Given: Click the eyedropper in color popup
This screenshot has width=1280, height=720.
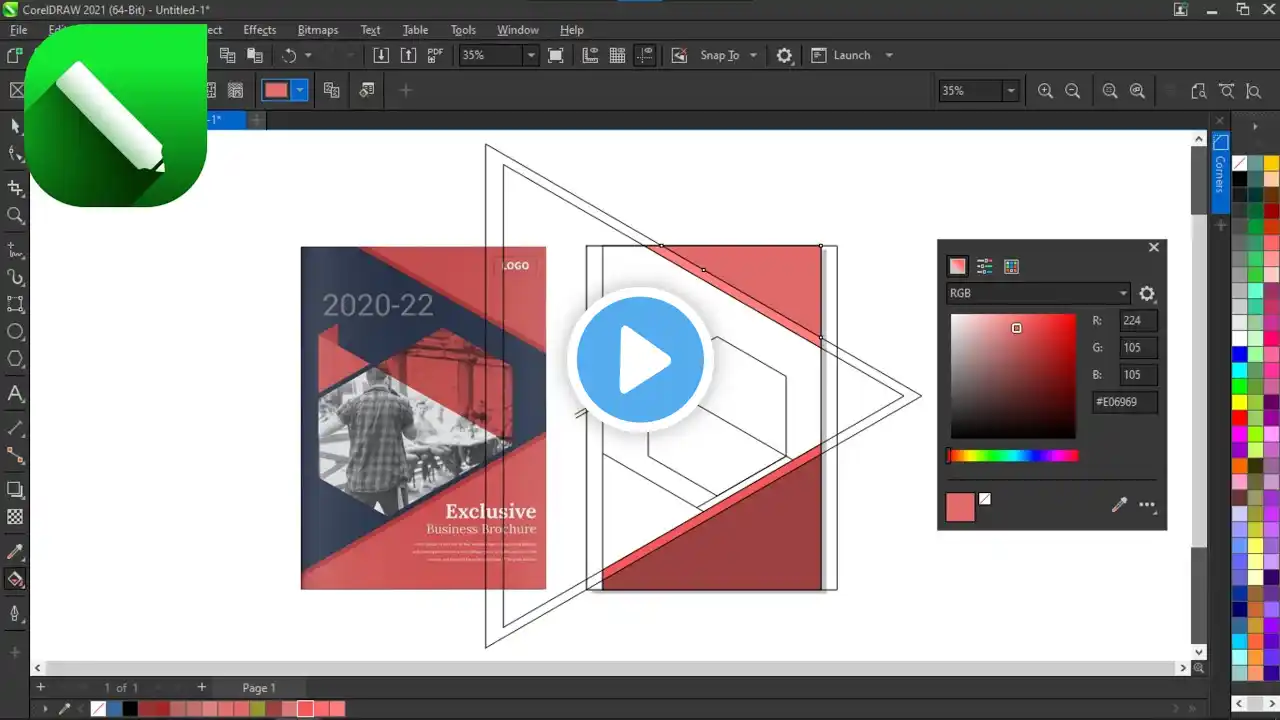Looking at the screenshot, I should pos(1119,506).
